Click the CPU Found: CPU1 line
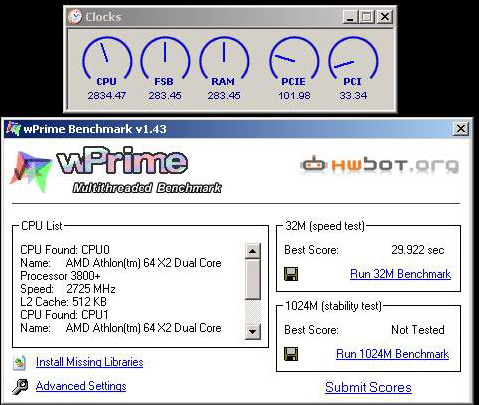 coord(64,315)
